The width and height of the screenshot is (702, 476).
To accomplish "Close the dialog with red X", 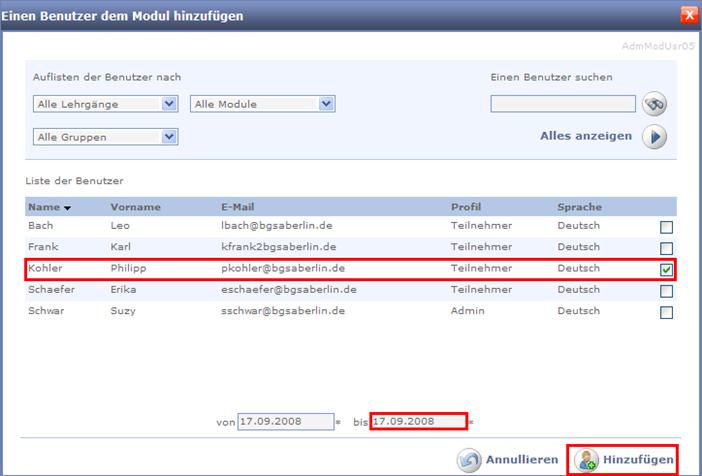I will pos(689,14).
